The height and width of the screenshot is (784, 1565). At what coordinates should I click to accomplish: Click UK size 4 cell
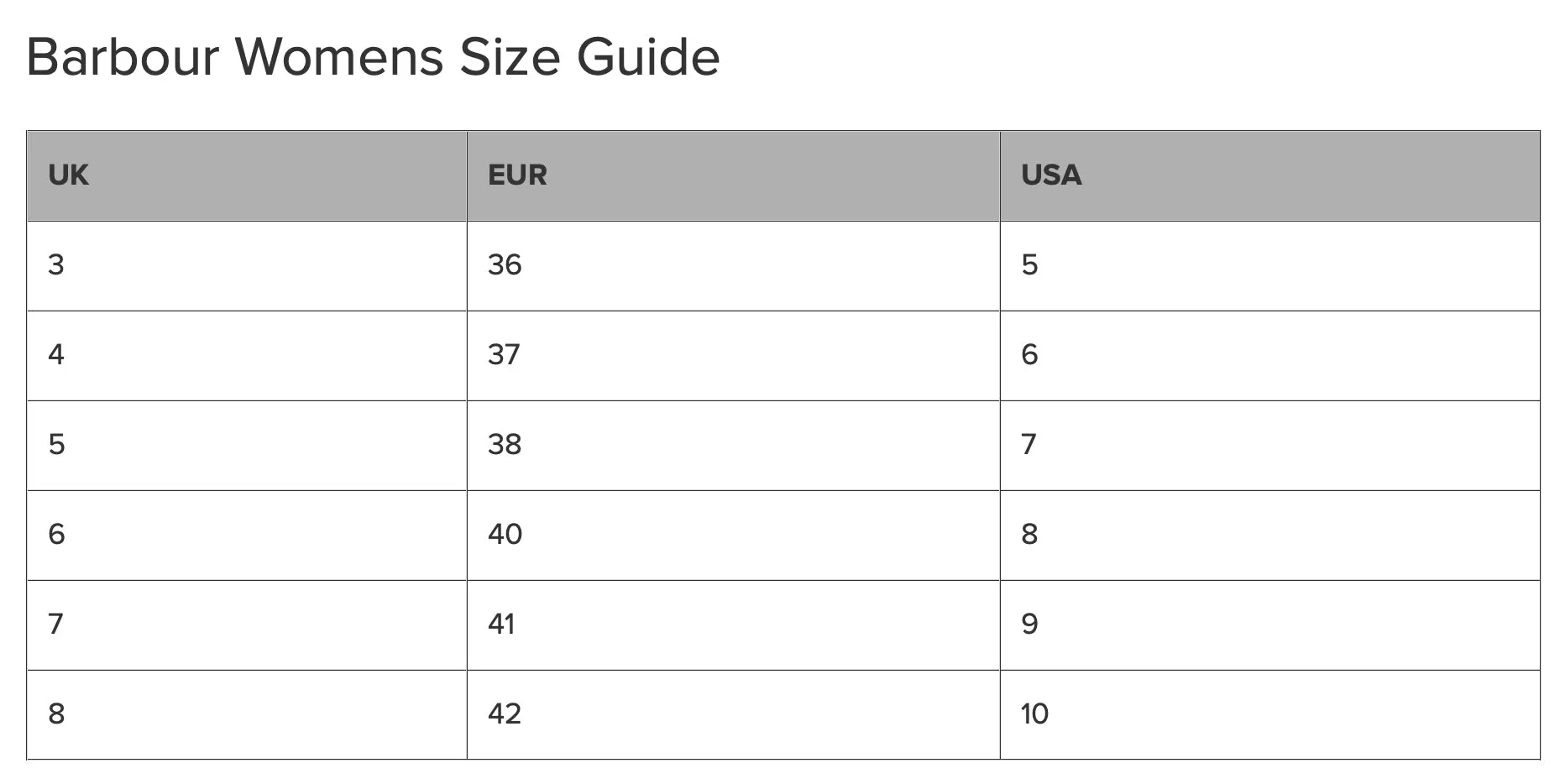pyautogui.click(x=247, y=356)
